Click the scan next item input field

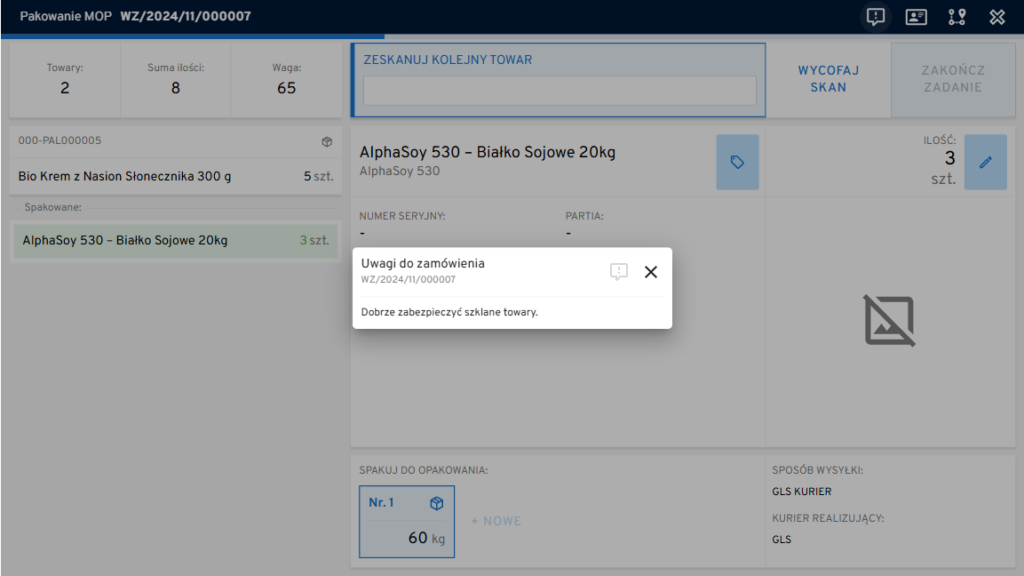559,91
